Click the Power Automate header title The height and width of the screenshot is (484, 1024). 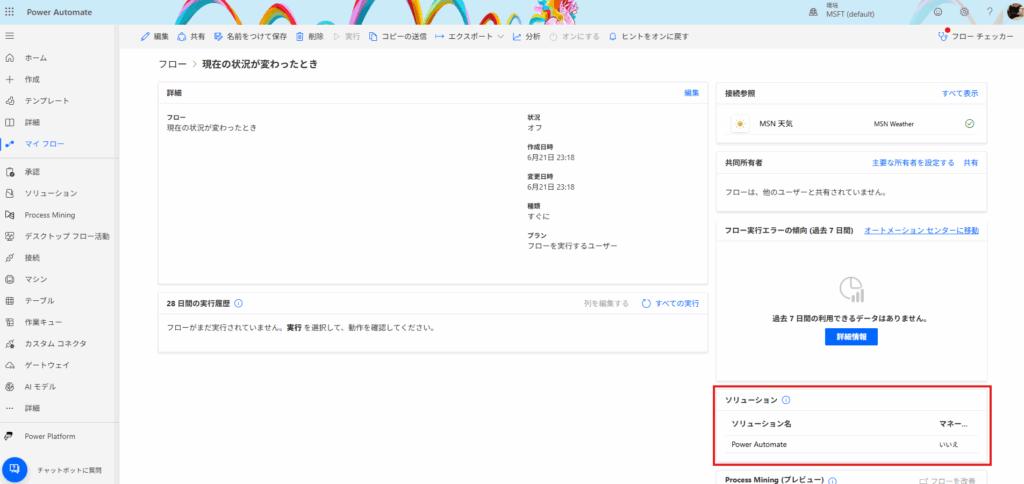(59, 12)
